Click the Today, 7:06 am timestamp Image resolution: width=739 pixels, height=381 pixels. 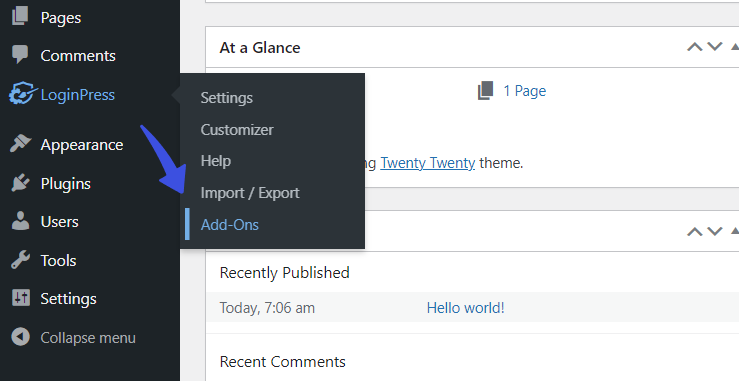click(x=267, y=308)
